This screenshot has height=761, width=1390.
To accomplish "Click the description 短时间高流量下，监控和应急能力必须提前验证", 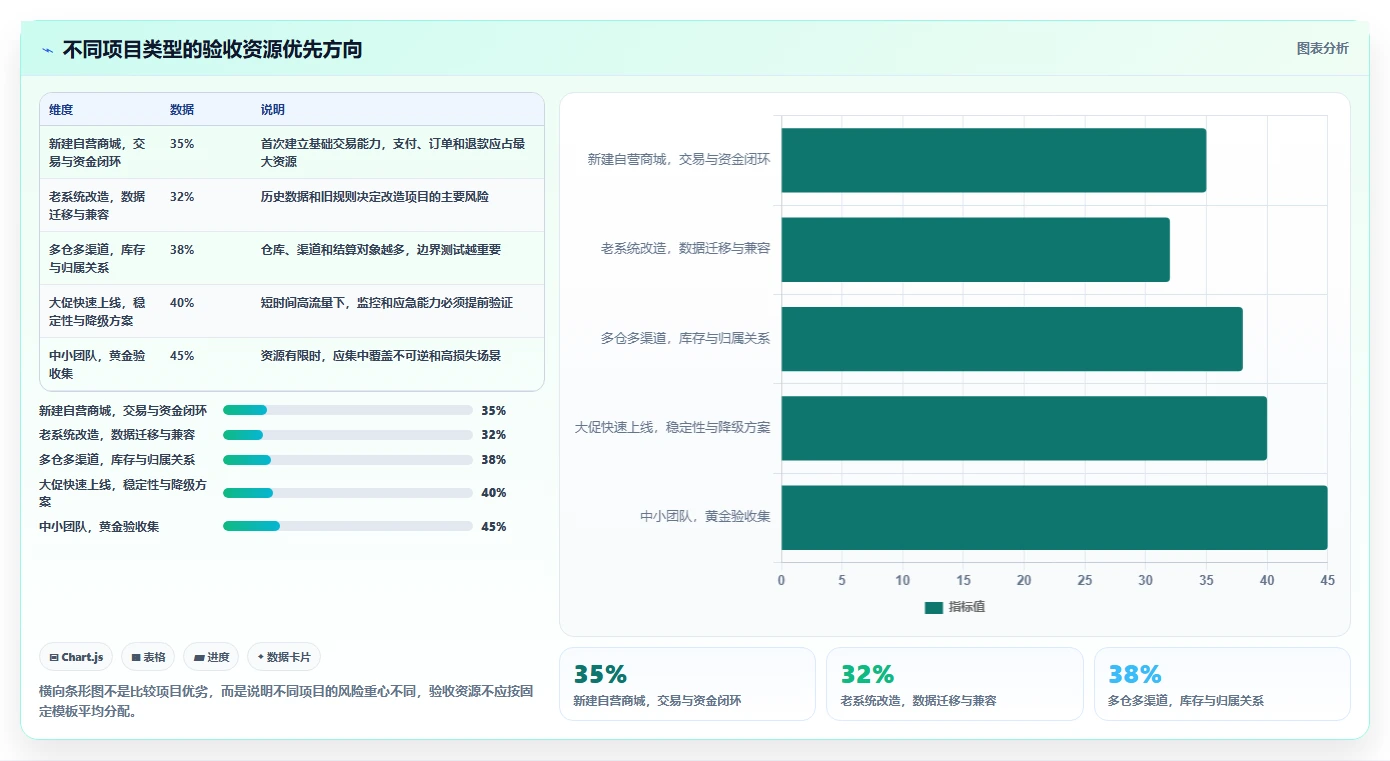I will point(387,303).
